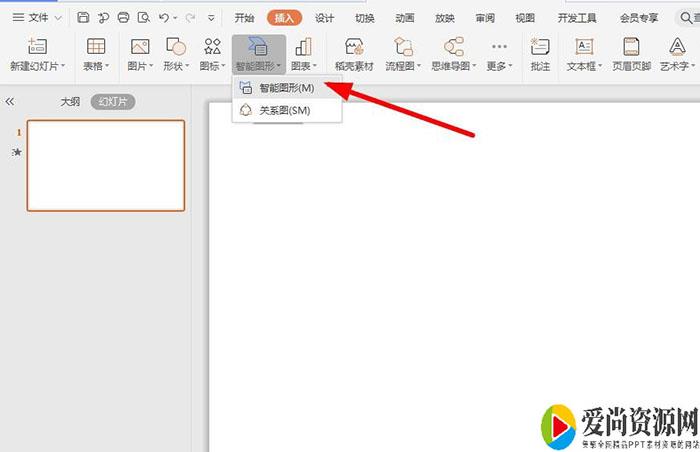
Task: Insert a comment with 批注
Action: [540, 54]
